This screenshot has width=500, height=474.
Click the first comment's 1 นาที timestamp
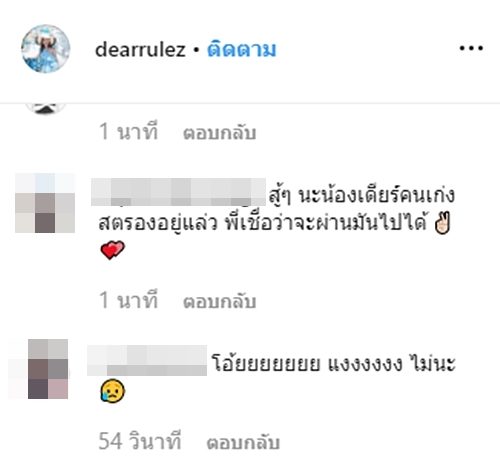click(x=128, y=132)
